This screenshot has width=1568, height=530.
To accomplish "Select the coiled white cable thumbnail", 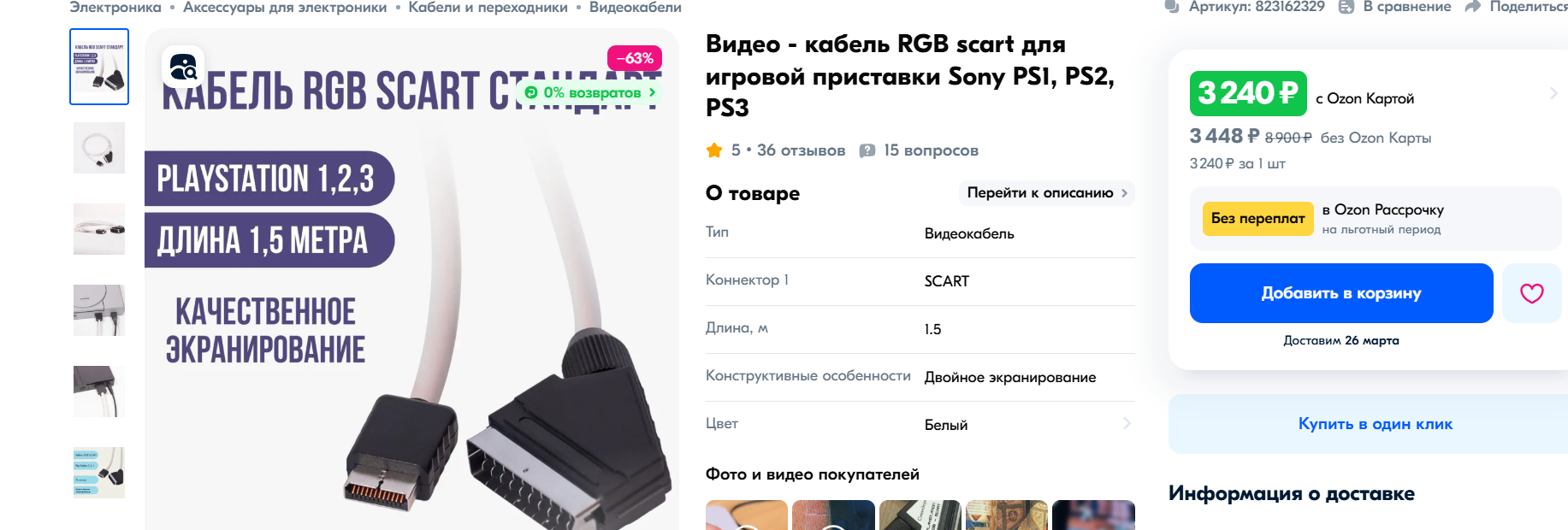I will tap(99, 148).
